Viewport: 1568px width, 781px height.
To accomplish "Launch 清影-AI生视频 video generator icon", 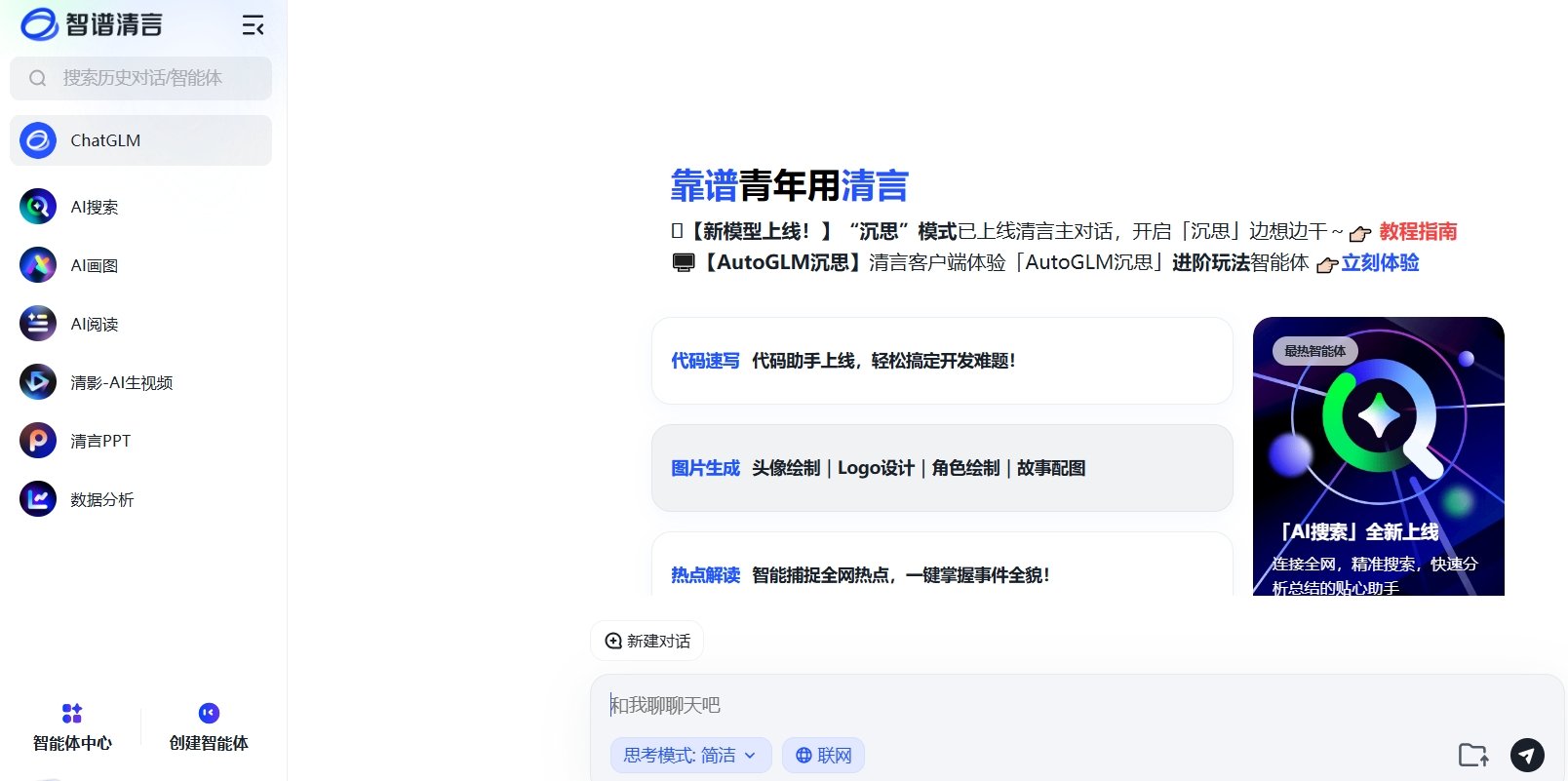I will click(x=38, y=382).
